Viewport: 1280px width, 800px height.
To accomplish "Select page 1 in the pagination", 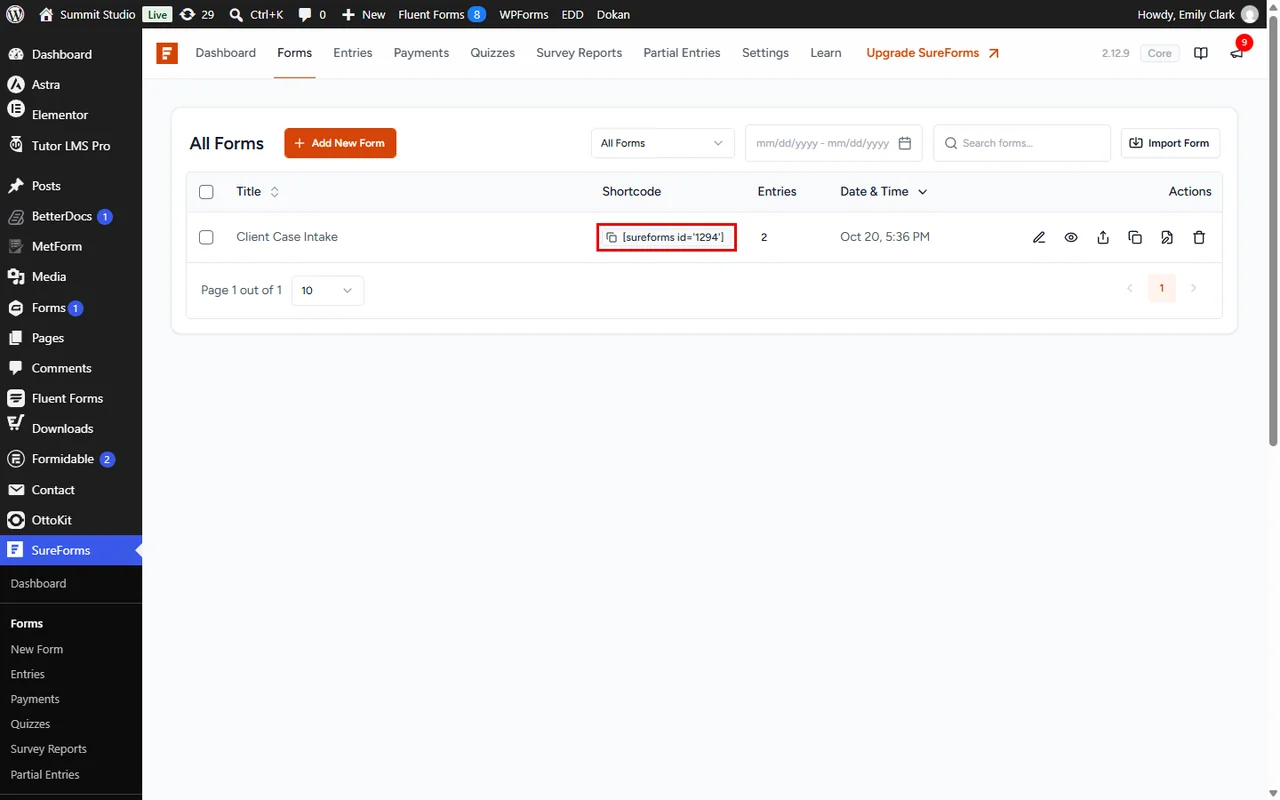I will (x=1161, y=289).
